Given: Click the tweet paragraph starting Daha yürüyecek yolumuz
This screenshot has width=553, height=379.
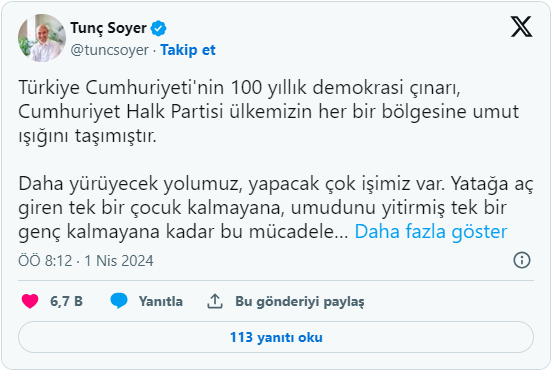Looking at the screenshot, I should [276, 208].
